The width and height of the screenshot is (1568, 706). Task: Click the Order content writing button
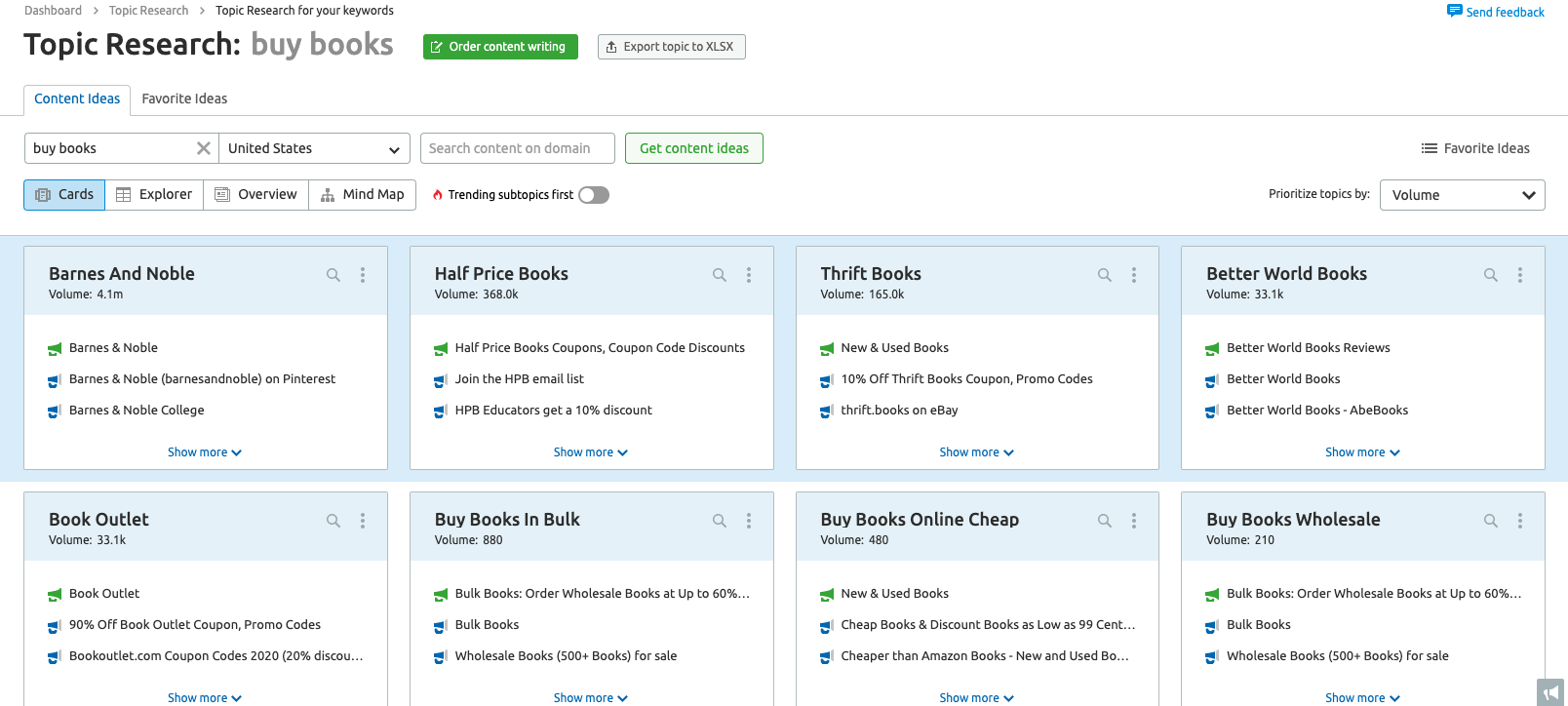500,47
